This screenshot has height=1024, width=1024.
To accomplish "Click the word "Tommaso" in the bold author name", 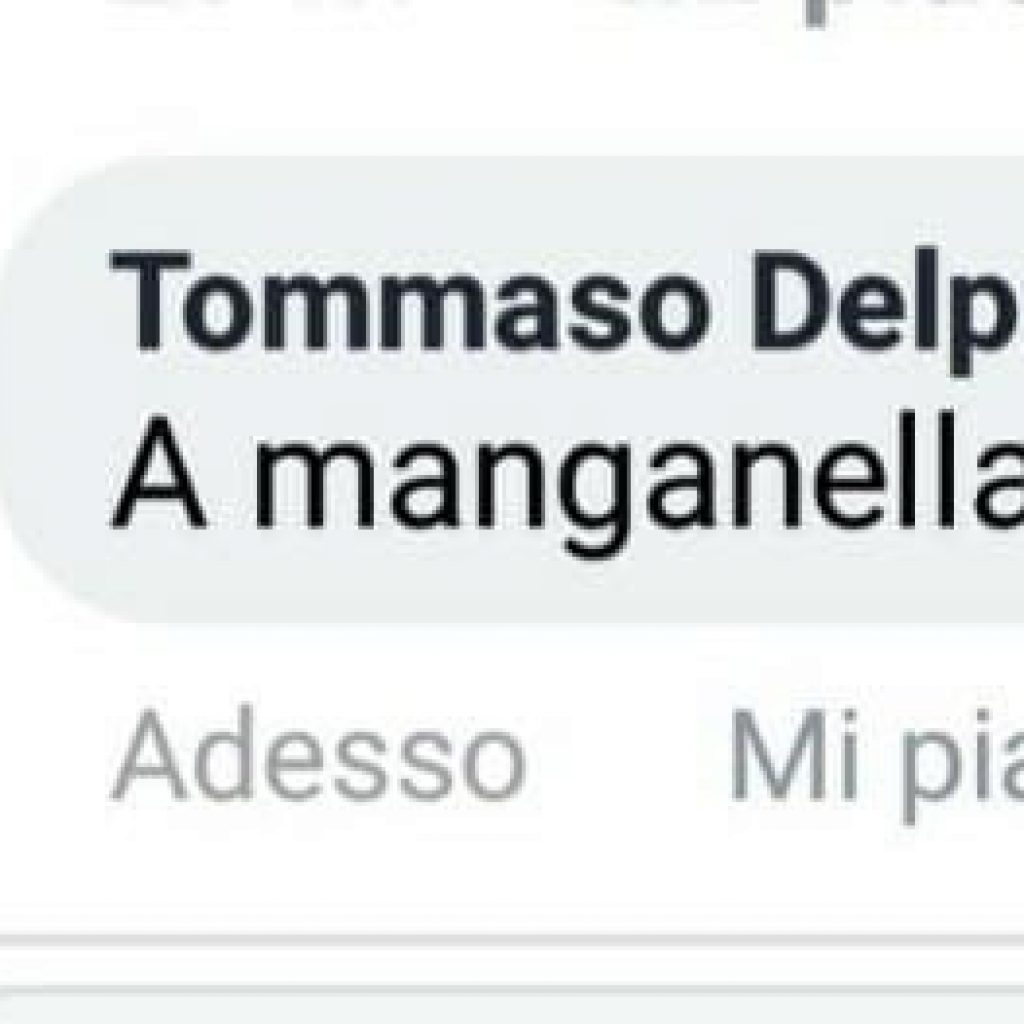I will pyautogui.click(x=410, y=302).
